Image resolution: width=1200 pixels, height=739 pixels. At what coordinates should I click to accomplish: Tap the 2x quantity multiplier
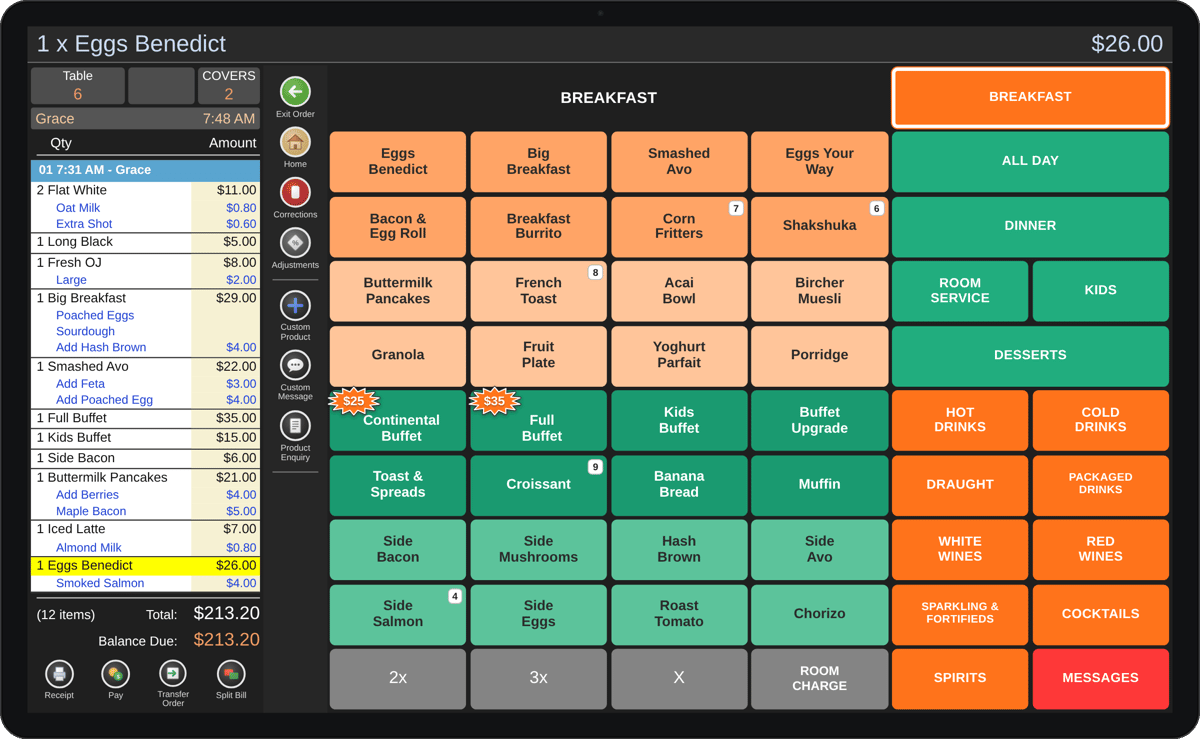click(398, 678)
